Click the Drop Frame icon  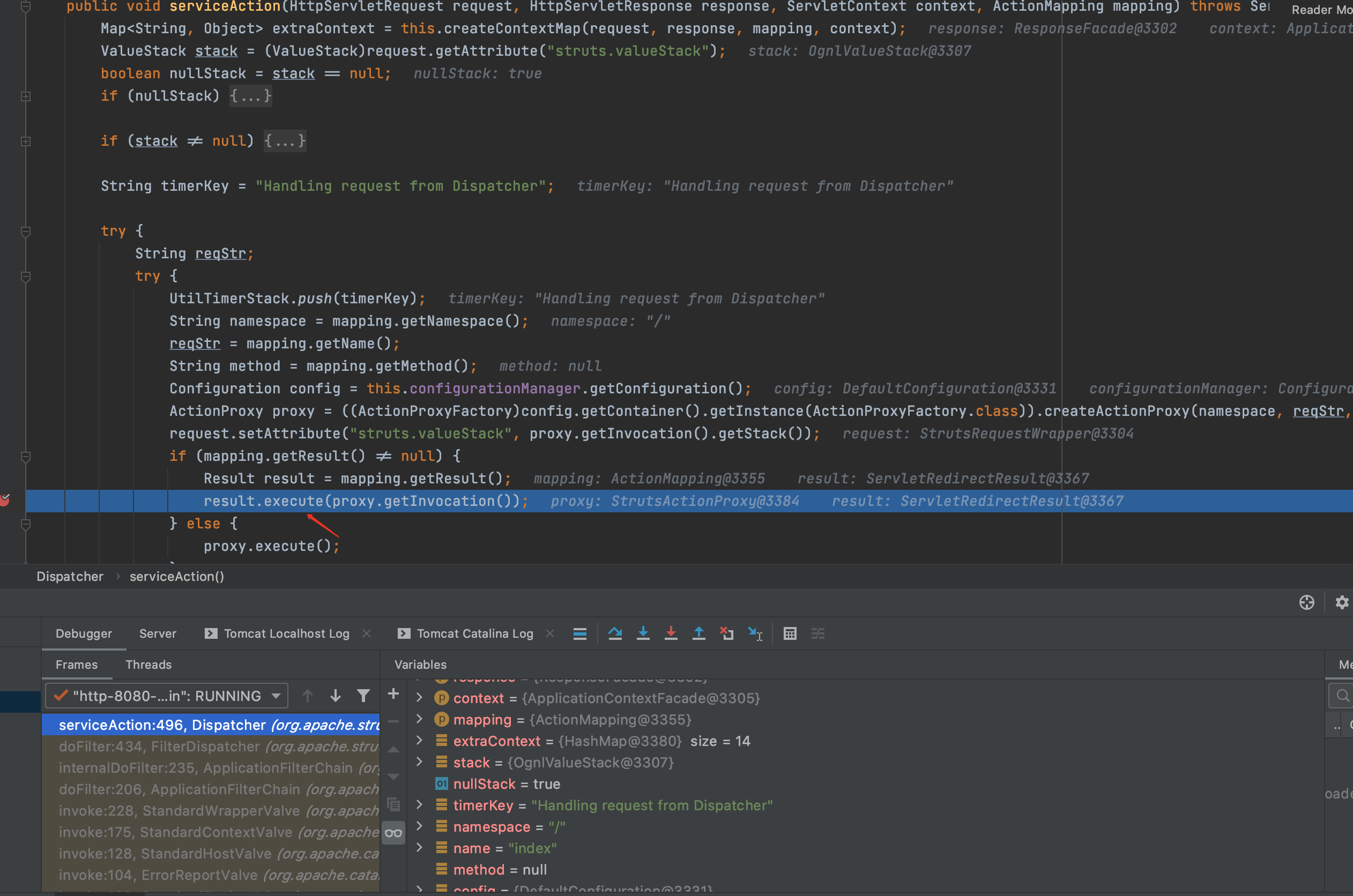726,633
